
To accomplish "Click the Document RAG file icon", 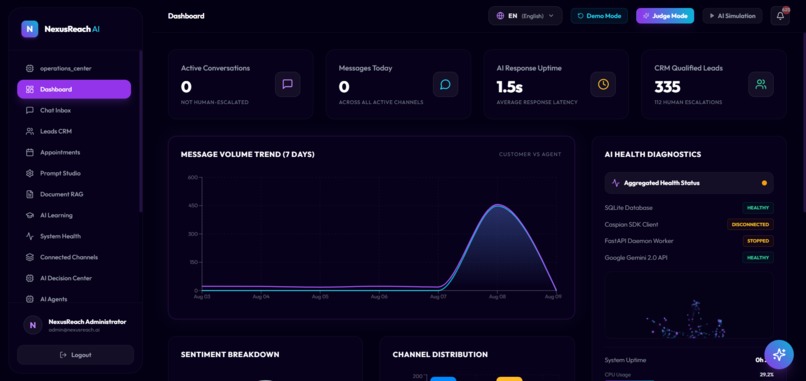I will pyautogui.click(x=30, y=194).
